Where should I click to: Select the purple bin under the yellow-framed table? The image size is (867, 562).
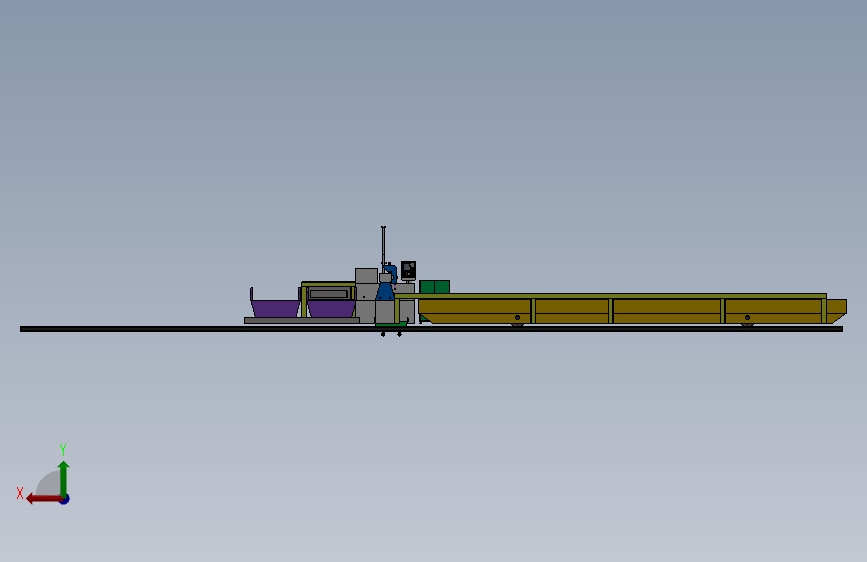(331, 308)
